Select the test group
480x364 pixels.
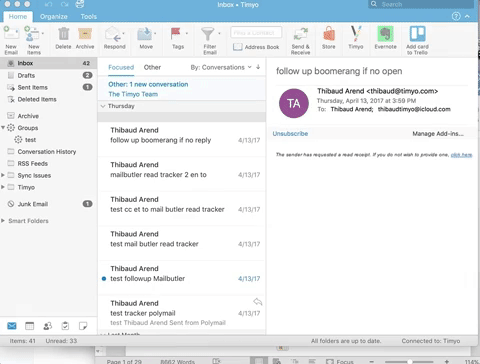(48, 140)
